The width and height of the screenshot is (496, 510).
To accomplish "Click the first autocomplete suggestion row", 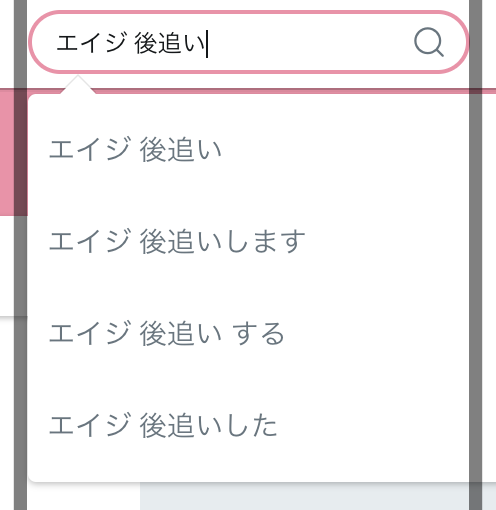I will (x=249, y=150).
